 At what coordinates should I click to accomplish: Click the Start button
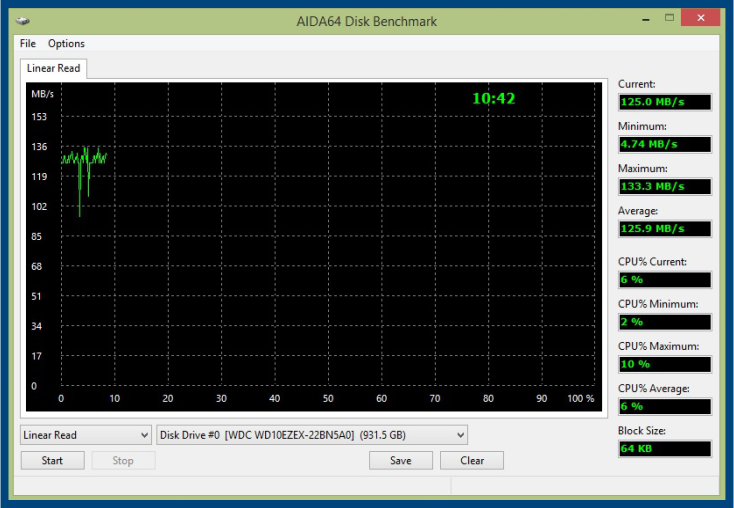[52, 461]
